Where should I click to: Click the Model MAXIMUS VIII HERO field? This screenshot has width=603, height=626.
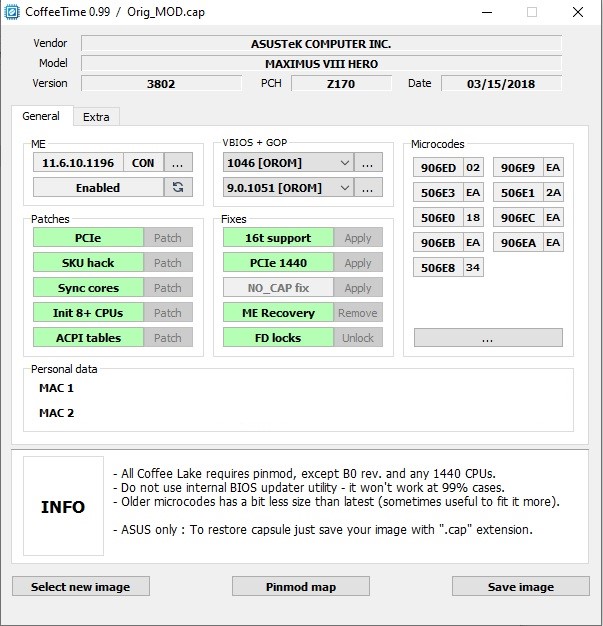(321, 63)
